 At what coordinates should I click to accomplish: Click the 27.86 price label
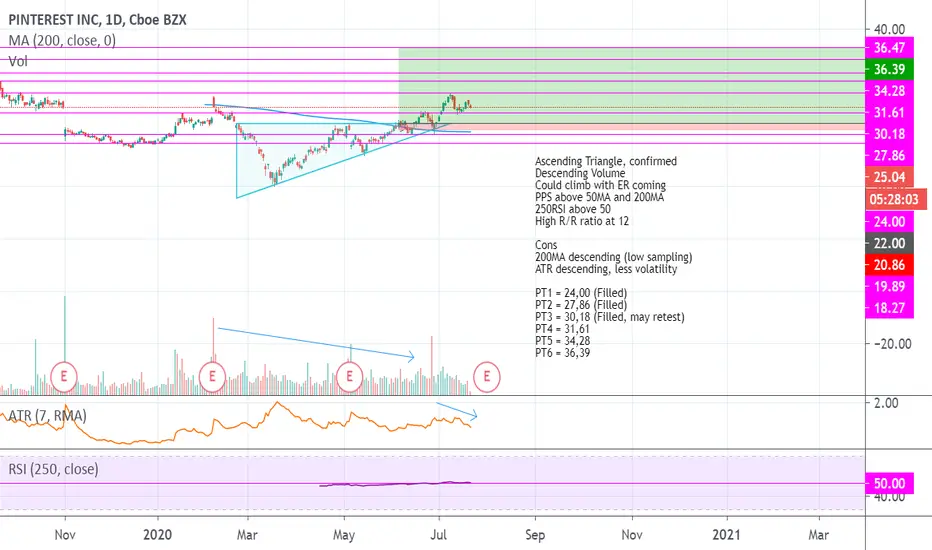pos(889,155)
